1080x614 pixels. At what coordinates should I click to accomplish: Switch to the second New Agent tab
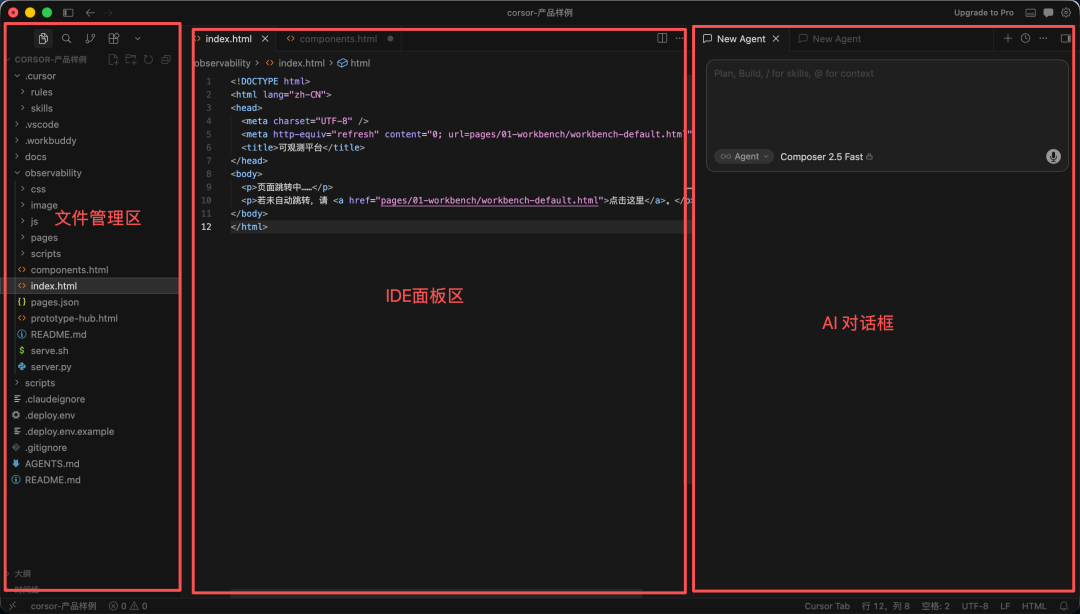click(x=830, y=39)
